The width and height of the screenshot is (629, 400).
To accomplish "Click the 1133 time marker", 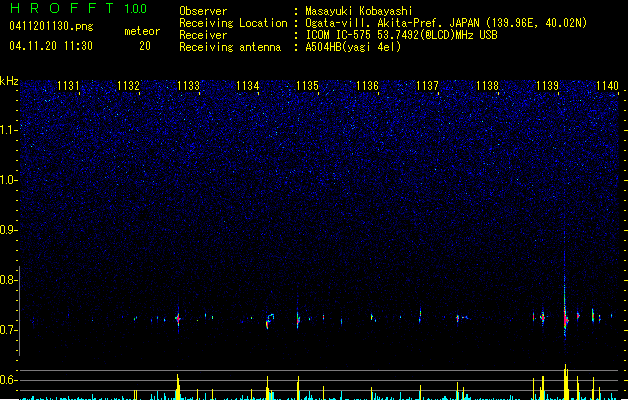I will [188, 86].
